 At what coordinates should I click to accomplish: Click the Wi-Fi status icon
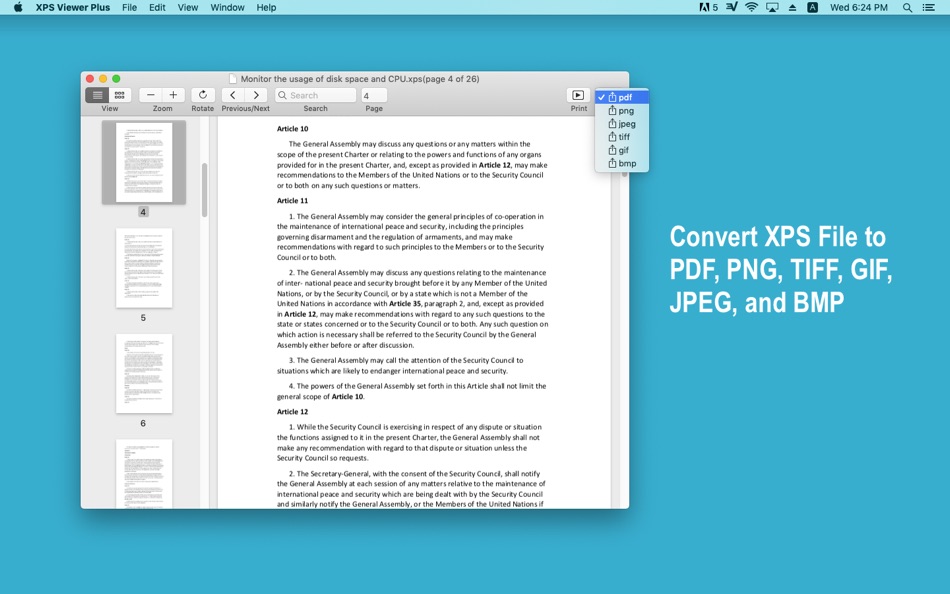tap(751, 7)
